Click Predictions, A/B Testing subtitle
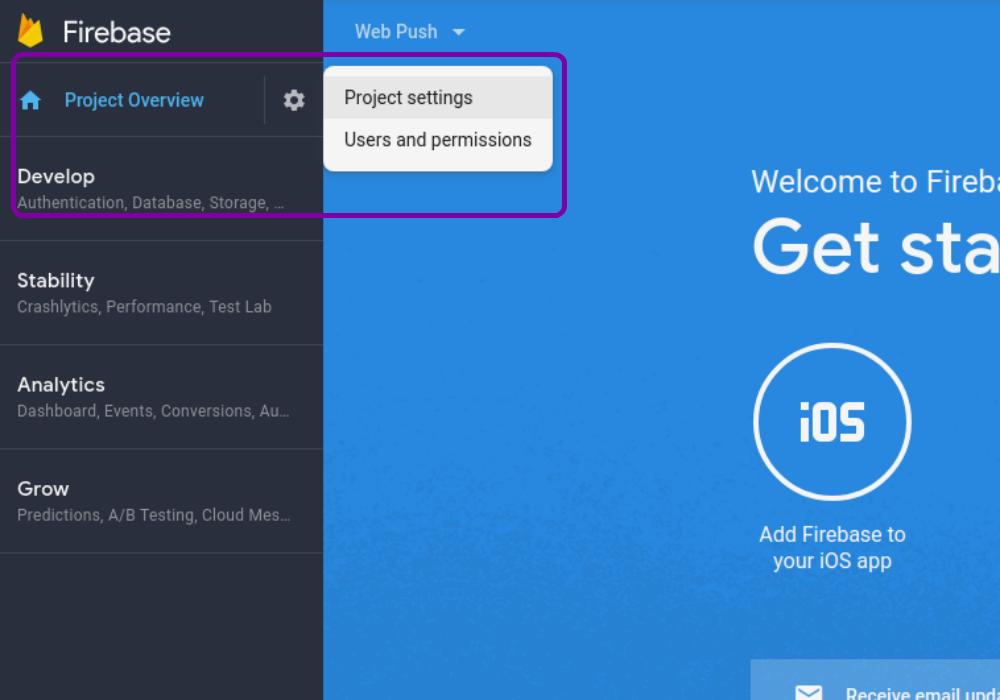The height and width of the screenshot is (700, 1000). pos(154,515)
